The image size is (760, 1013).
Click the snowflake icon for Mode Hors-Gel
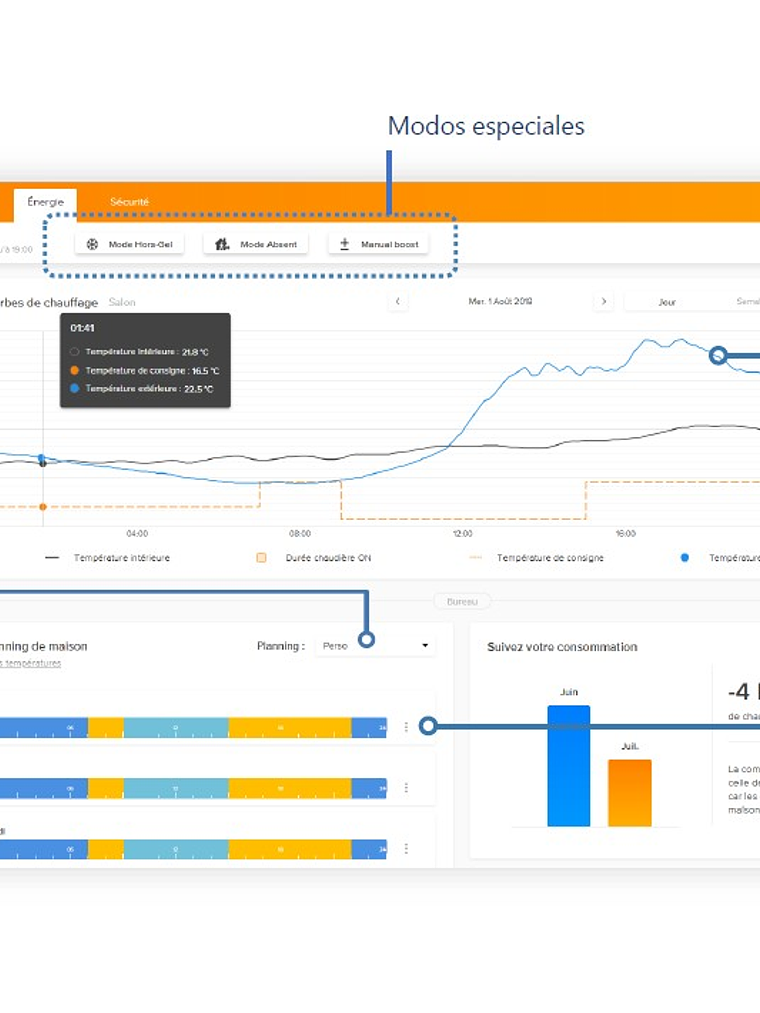(92, 244)
